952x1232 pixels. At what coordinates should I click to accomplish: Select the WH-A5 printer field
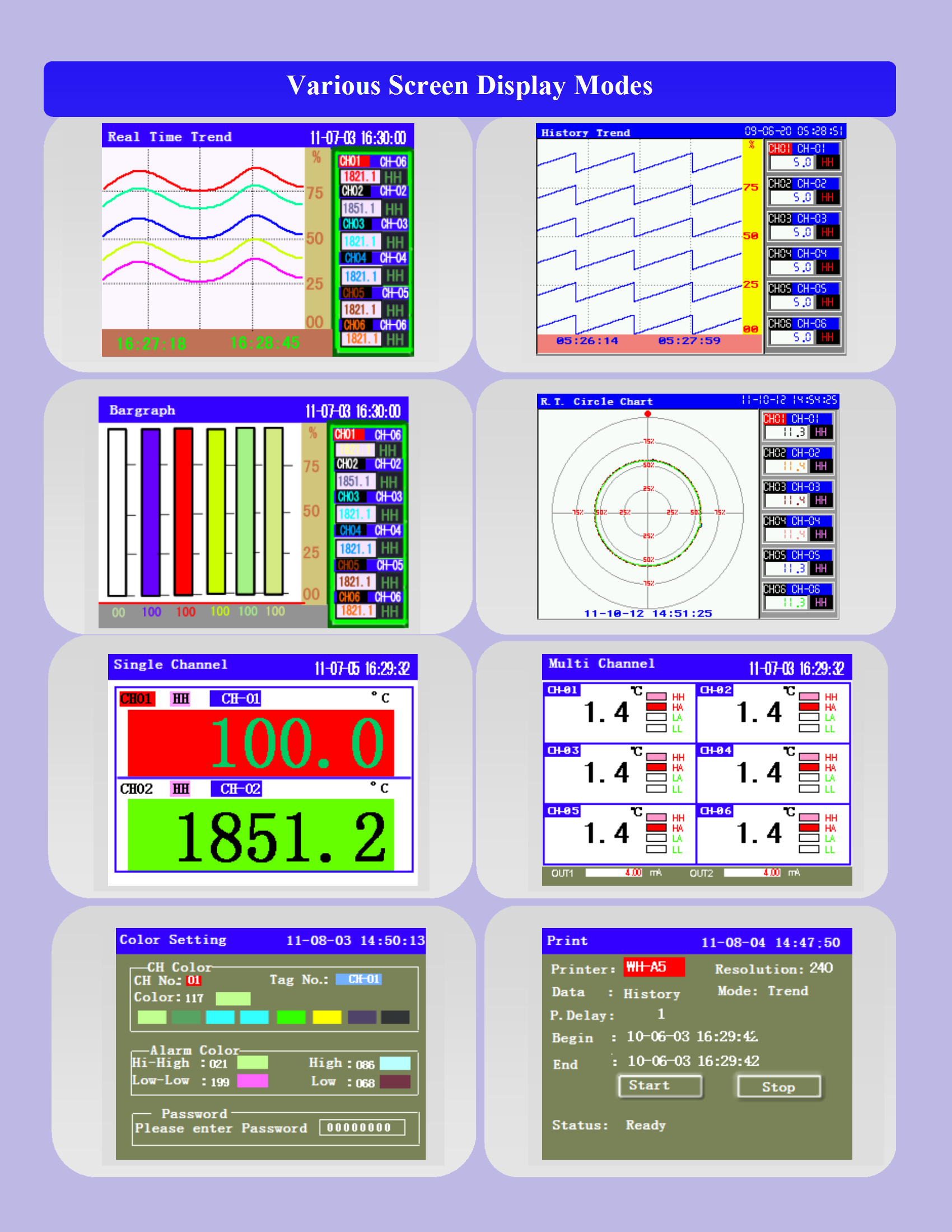(654, 967)
